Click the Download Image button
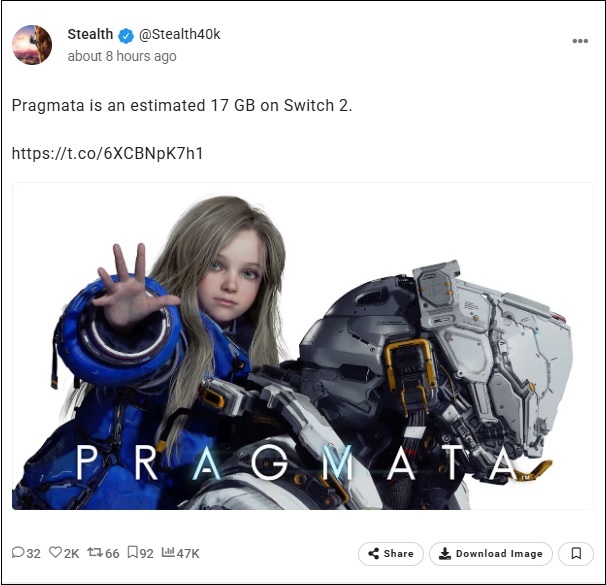606x585 pixels. [491, 554]
